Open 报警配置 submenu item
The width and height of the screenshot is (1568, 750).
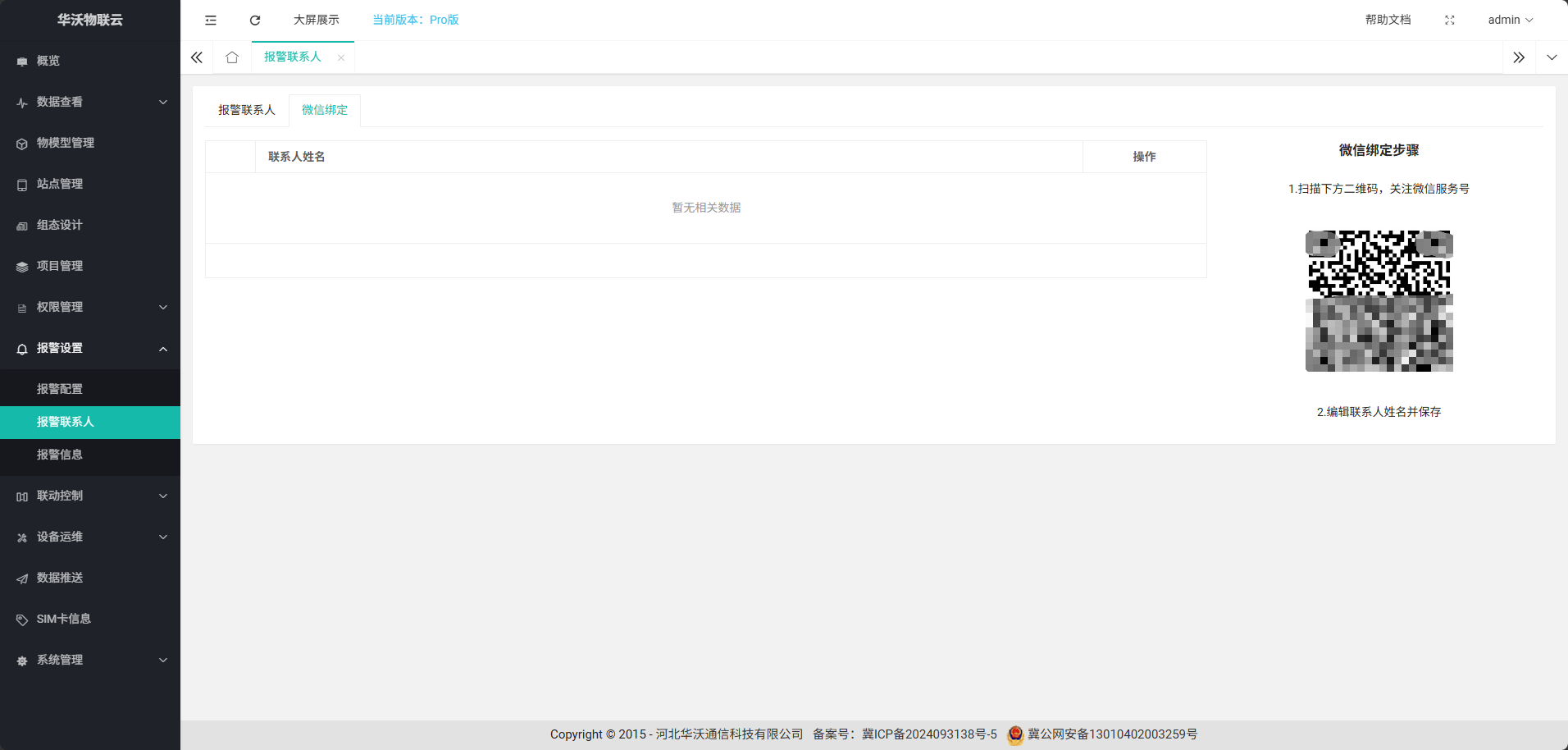[x=90, y=389]
